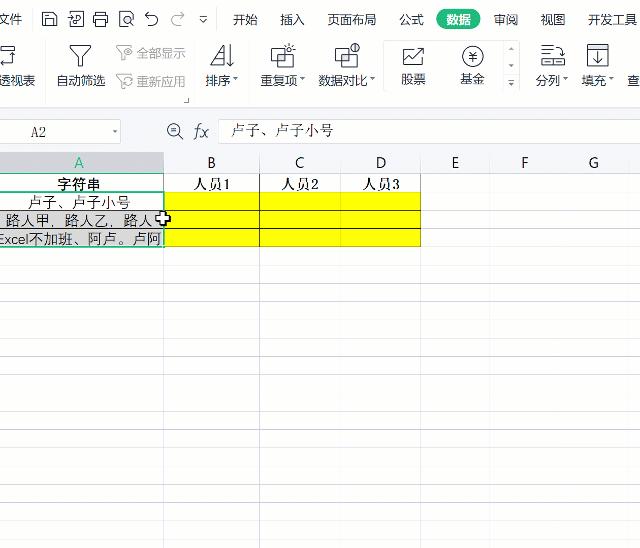Open the 开发工具 tab
Image resolution: width=640 pixels, height=548 pixels.
click(612, 19)
